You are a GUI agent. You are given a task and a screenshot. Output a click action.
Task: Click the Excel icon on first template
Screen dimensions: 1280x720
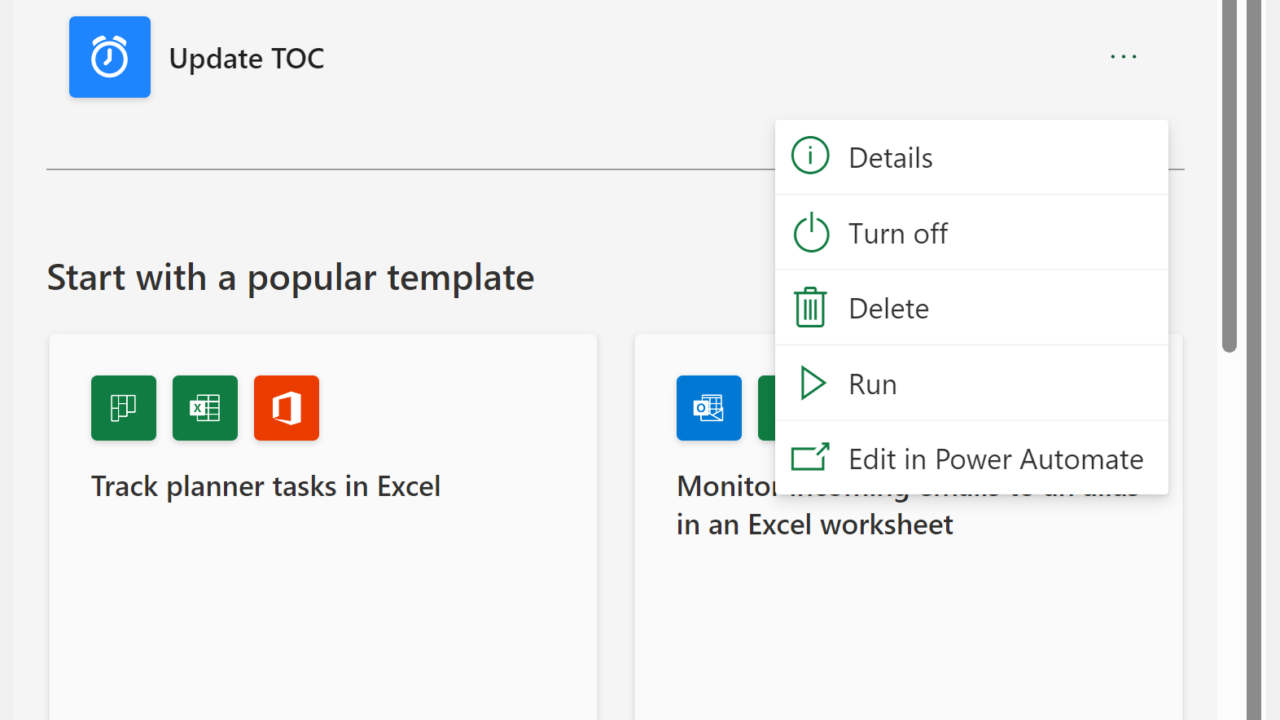click(205, 408)
